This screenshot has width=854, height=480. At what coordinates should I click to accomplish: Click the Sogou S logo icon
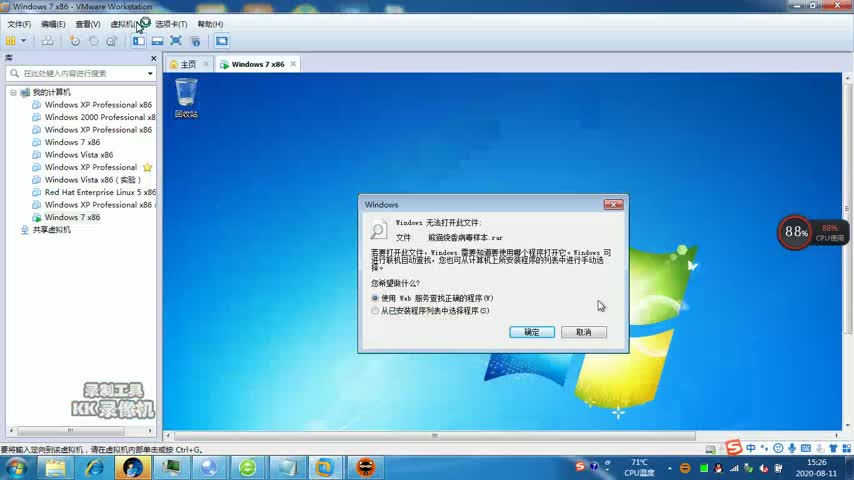pos(734,448)
